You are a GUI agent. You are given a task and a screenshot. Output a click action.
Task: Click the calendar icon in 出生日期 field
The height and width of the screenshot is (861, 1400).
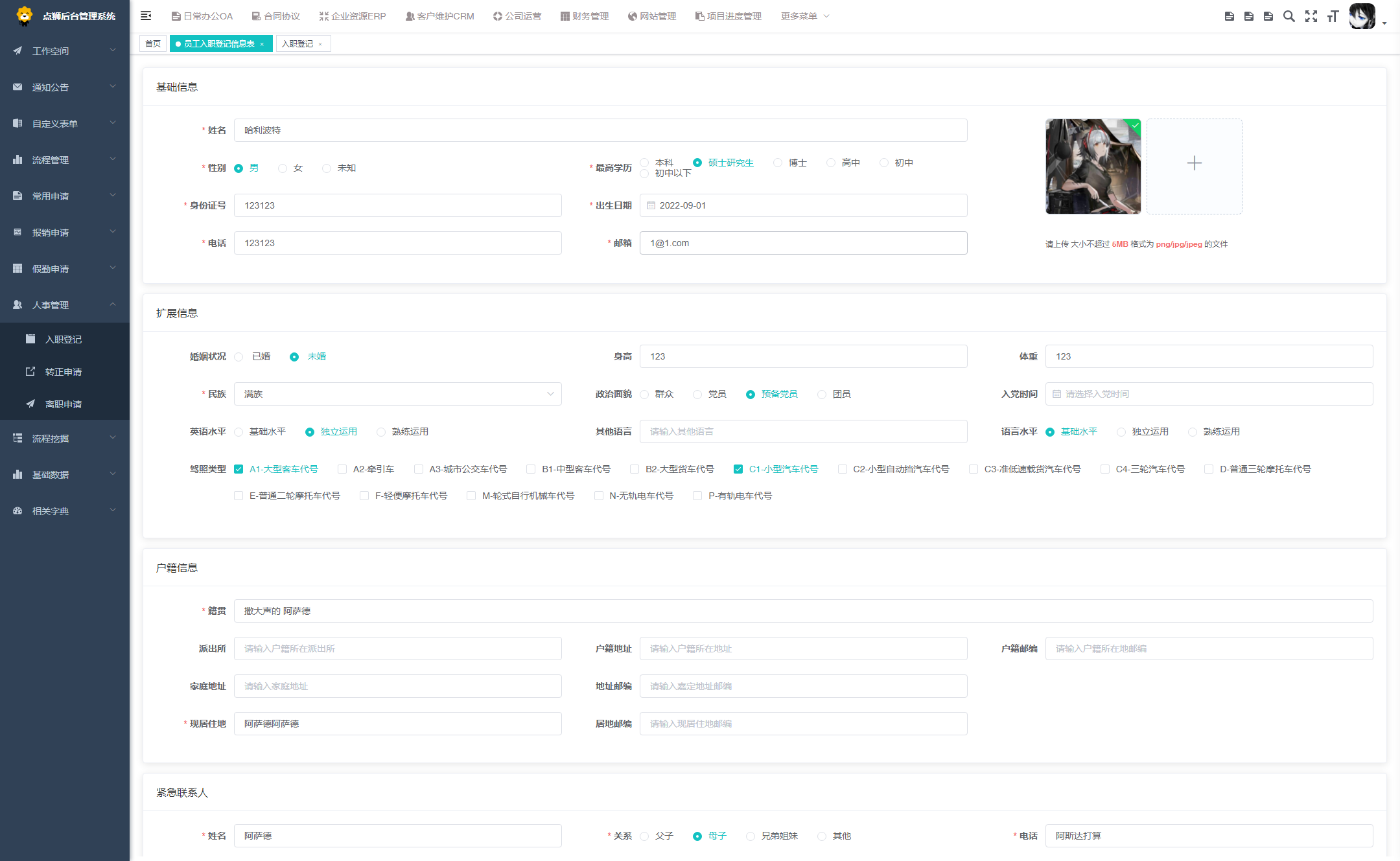click(x=651, y=205)
